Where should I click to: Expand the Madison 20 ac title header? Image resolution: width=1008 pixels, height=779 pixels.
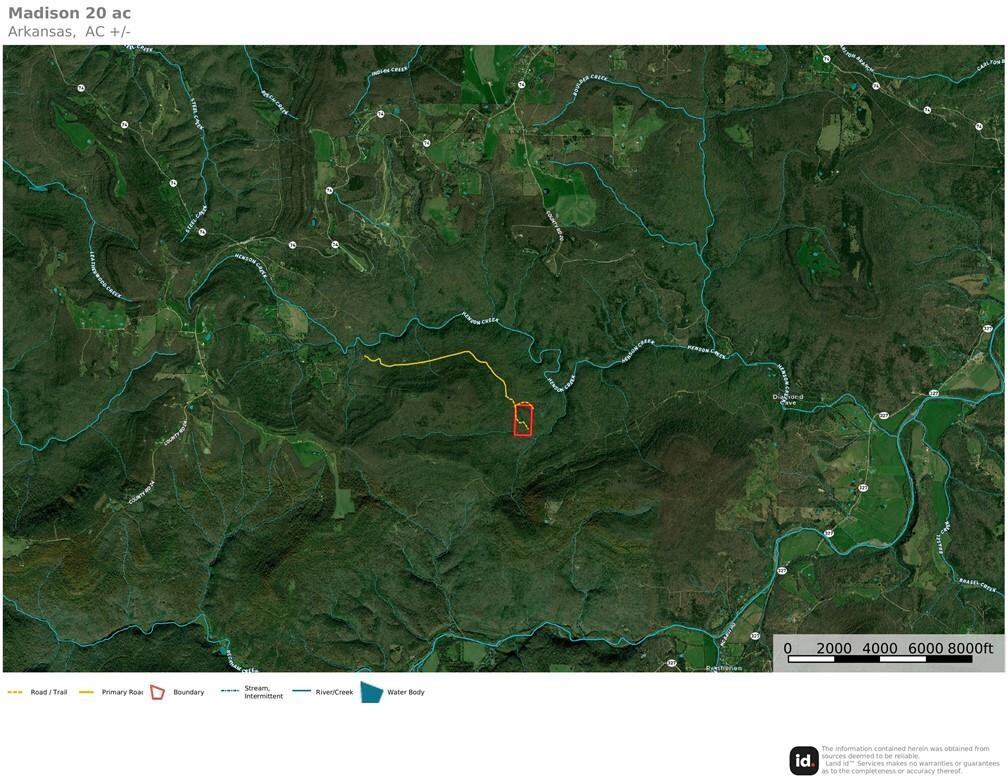pos(70,13)
